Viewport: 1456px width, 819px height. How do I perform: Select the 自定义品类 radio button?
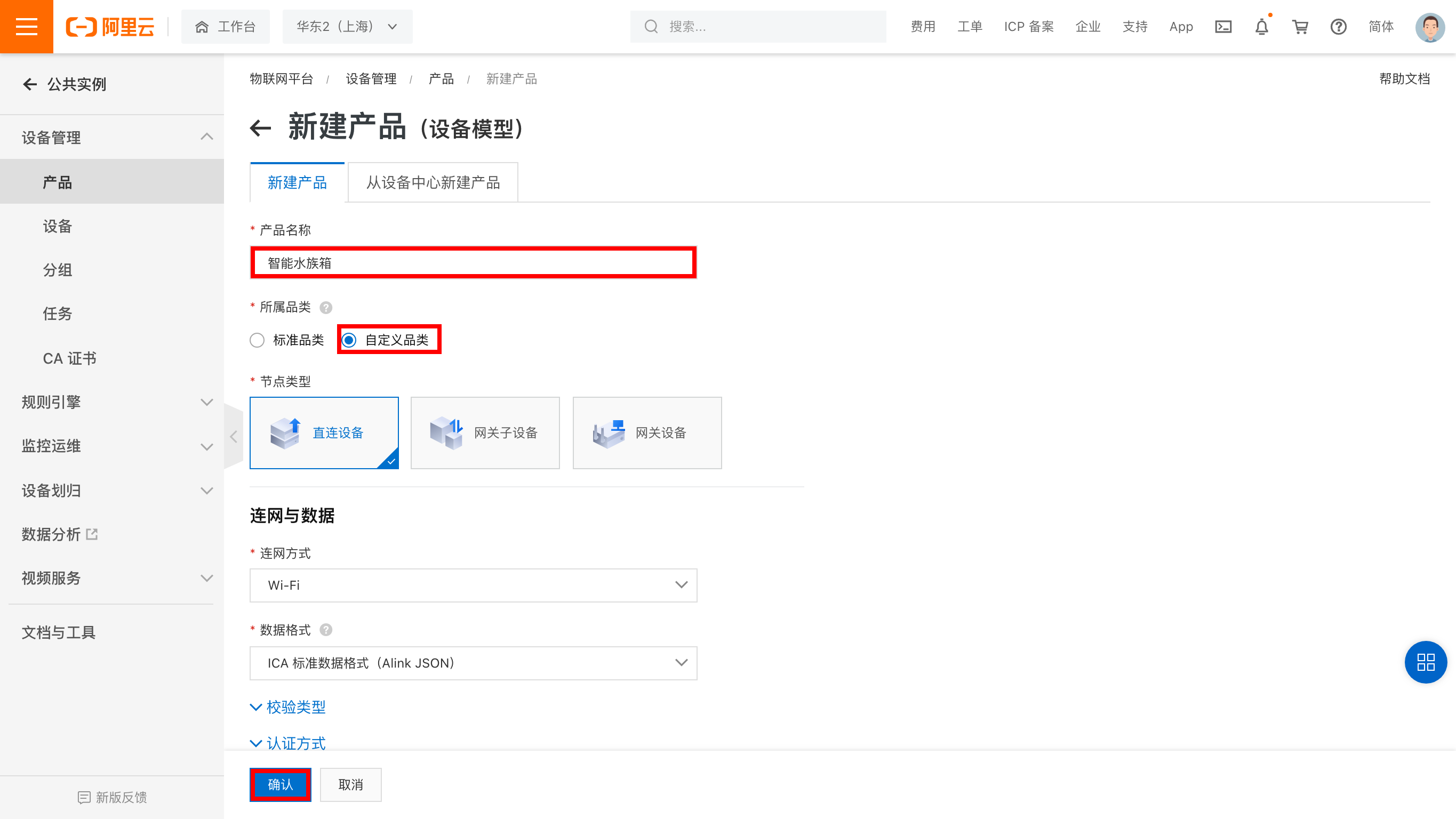tap(350, 340)
